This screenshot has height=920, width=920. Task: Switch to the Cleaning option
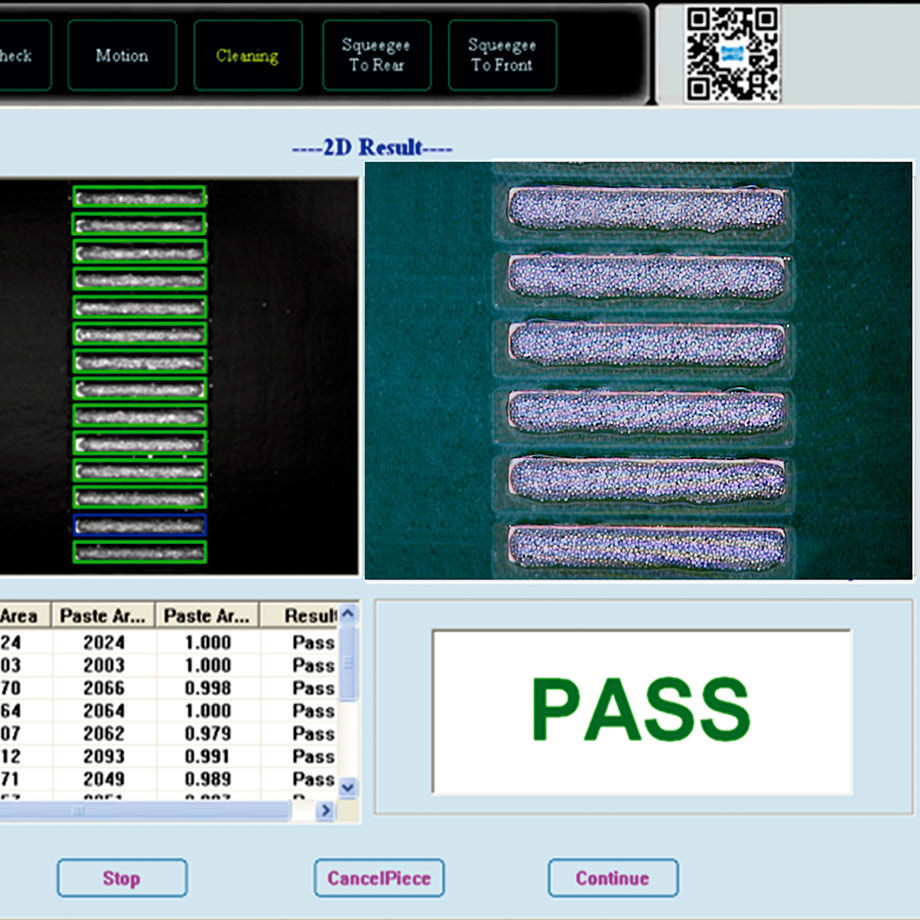coord(247,56)
